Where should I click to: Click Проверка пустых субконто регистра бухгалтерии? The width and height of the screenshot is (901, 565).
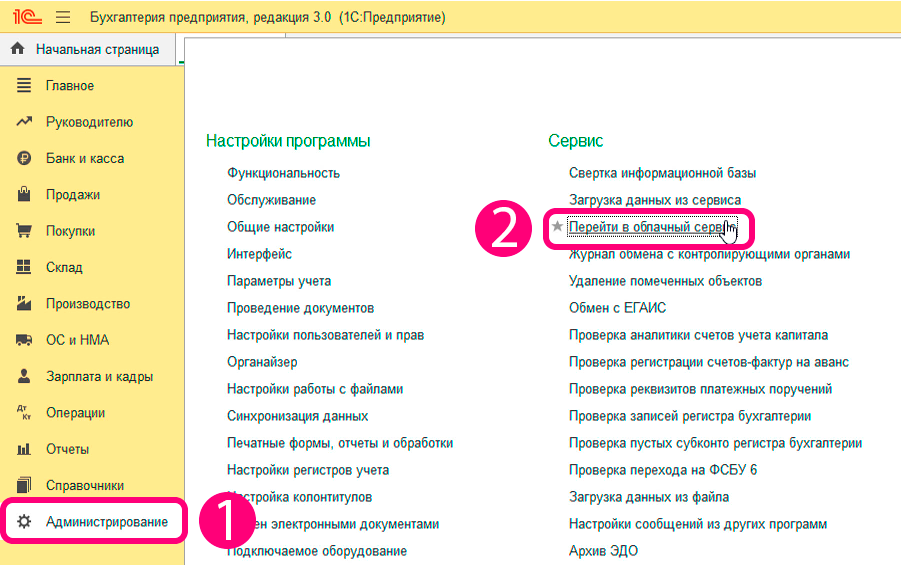click(715, 443)
